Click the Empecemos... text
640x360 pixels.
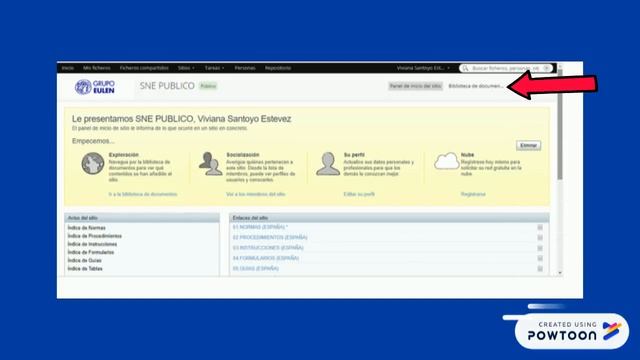pos(93,141)
